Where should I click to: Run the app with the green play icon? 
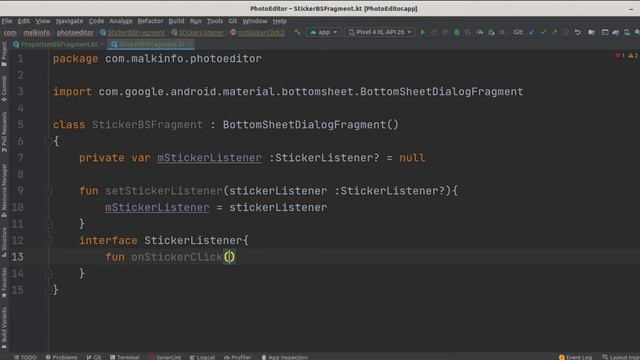pyautogui.click(x=423, y=32)
